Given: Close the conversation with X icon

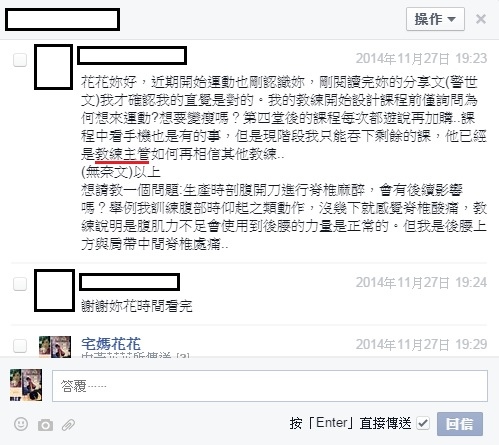Looking at the screenshot, I should (x=481, y=19).
